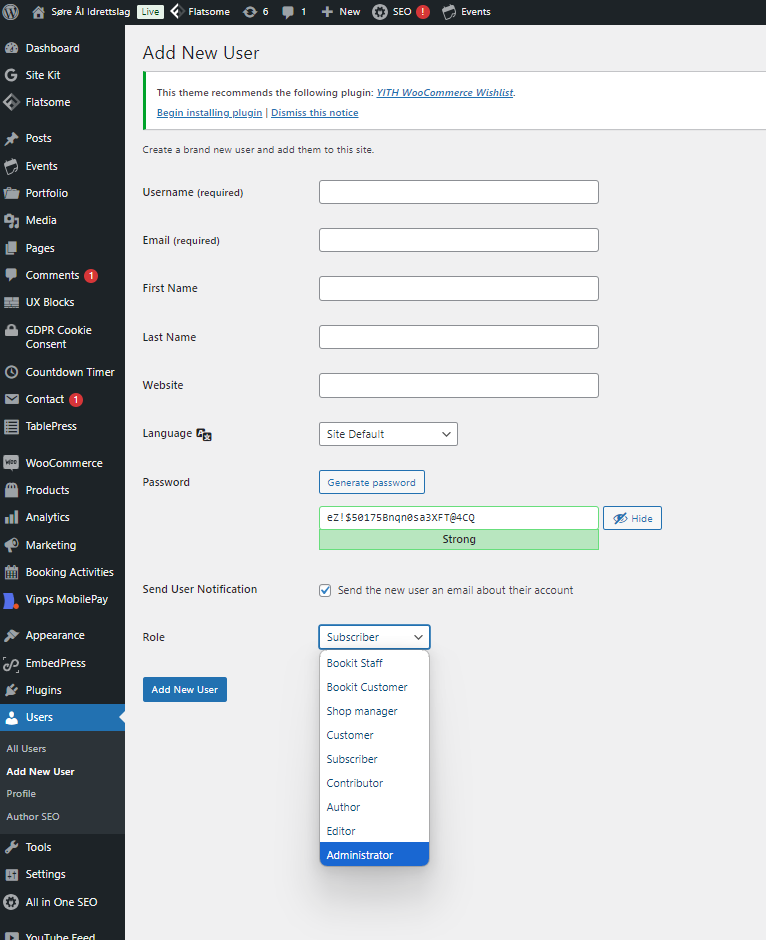This screenshot has height=940, width=766.
Task: Go to Author SEO submenu item
Action: [x=33, y=817]
